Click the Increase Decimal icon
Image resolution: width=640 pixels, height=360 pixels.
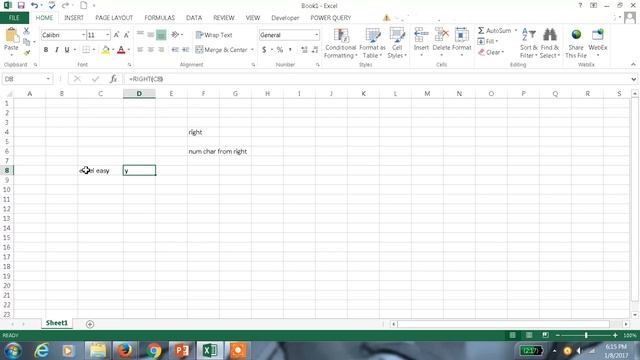pyautogui.click(x=304, y=50)
